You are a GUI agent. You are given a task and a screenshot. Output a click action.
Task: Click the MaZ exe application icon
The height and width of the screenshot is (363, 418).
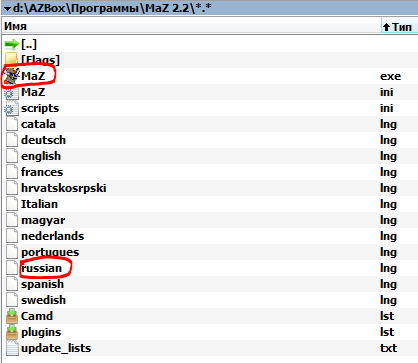pyautogui.click(x=12, y=76)
